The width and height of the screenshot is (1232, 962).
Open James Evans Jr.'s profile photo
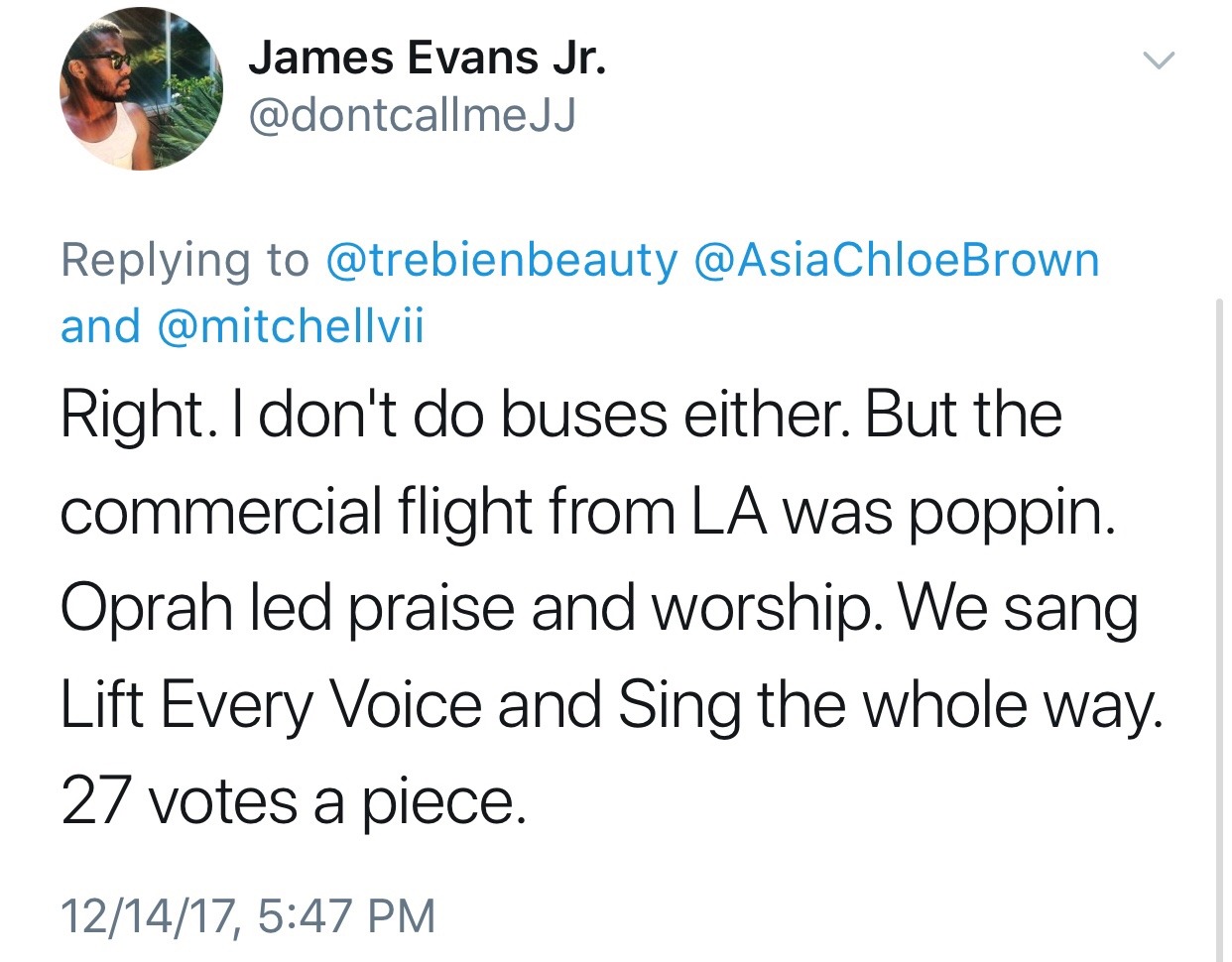(141, 88)
